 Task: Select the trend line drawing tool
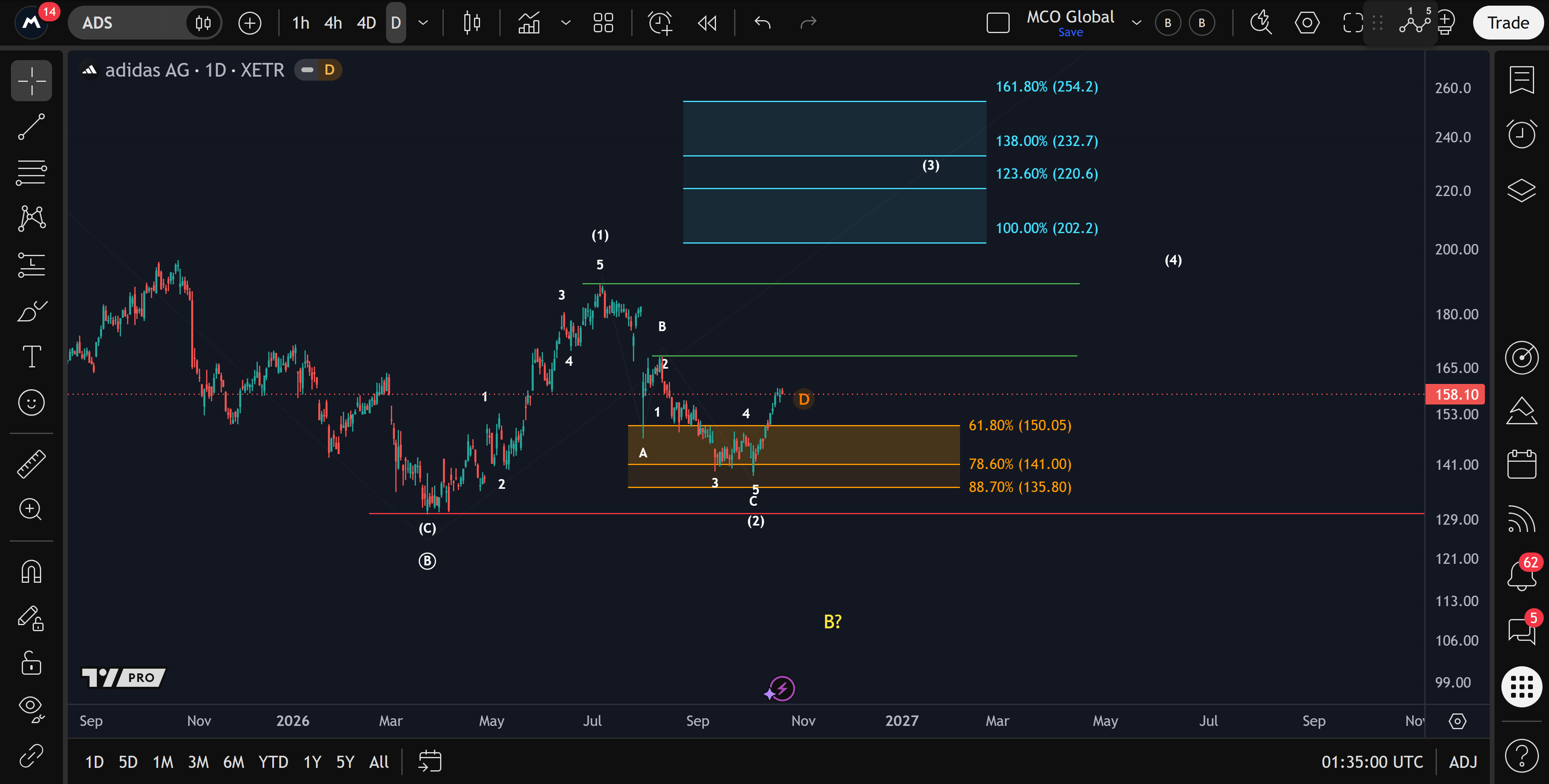31,127
